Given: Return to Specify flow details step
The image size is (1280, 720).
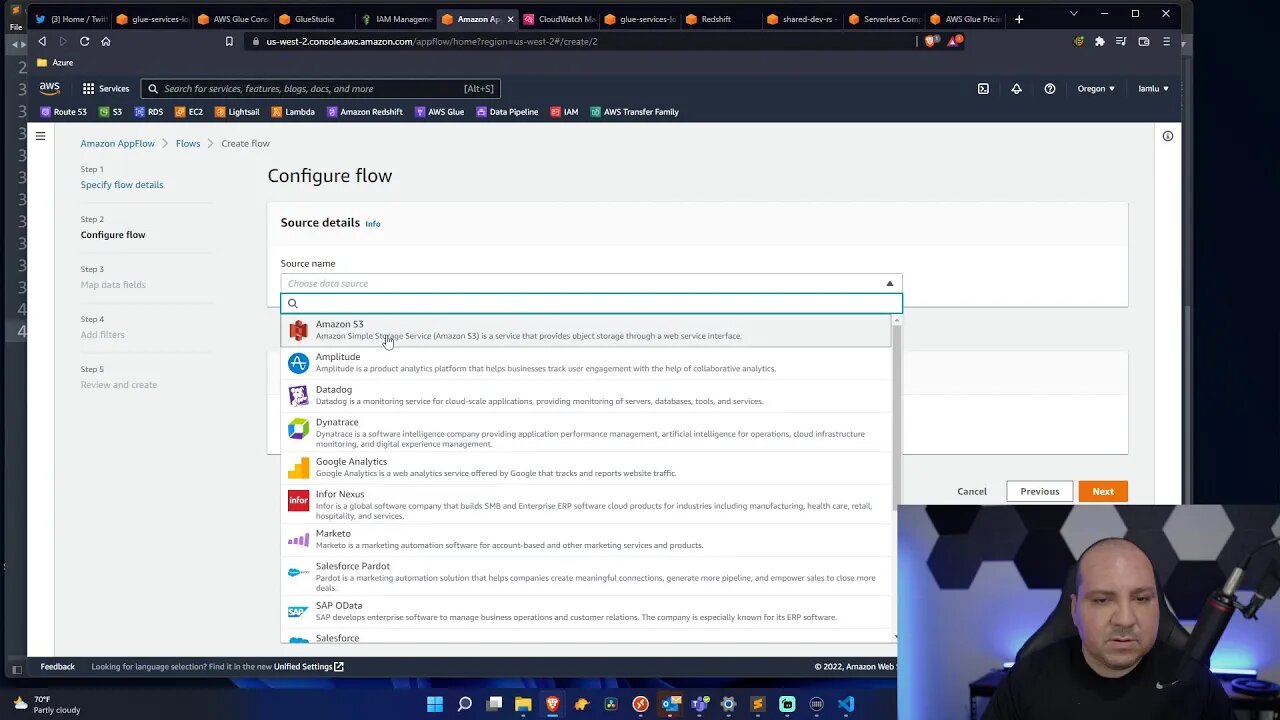Looking at the screenshot, I should click(x=122, y=185).
